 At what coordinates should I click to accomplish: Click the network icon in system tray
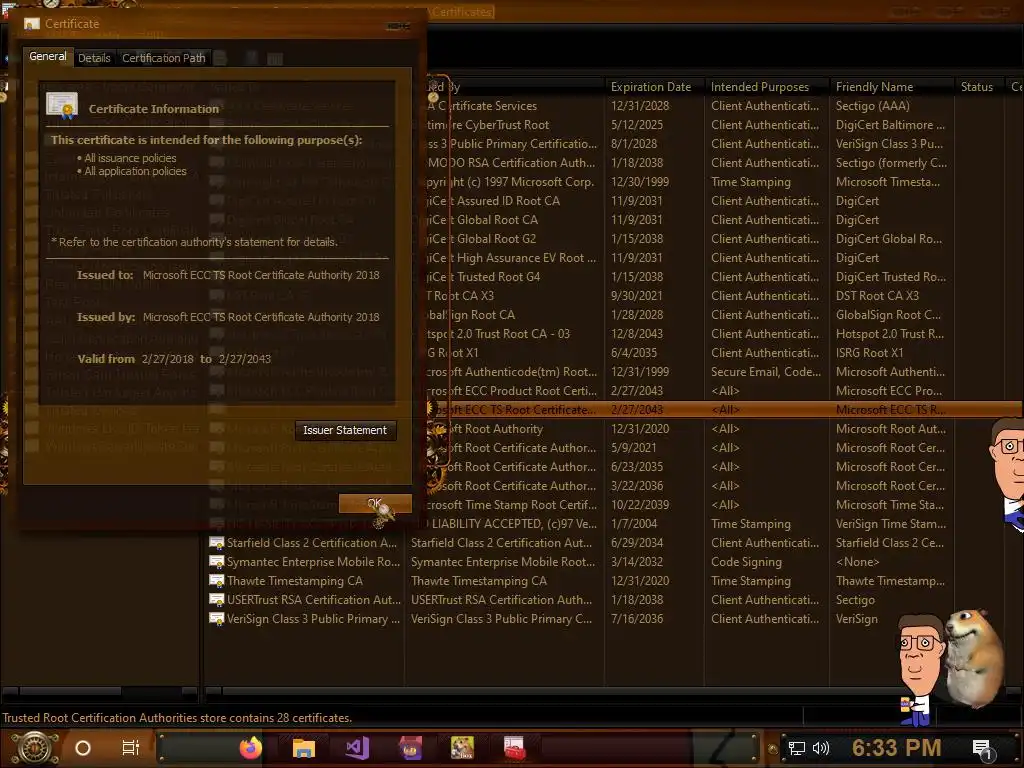pyautogui.click(x=796, y=748)
